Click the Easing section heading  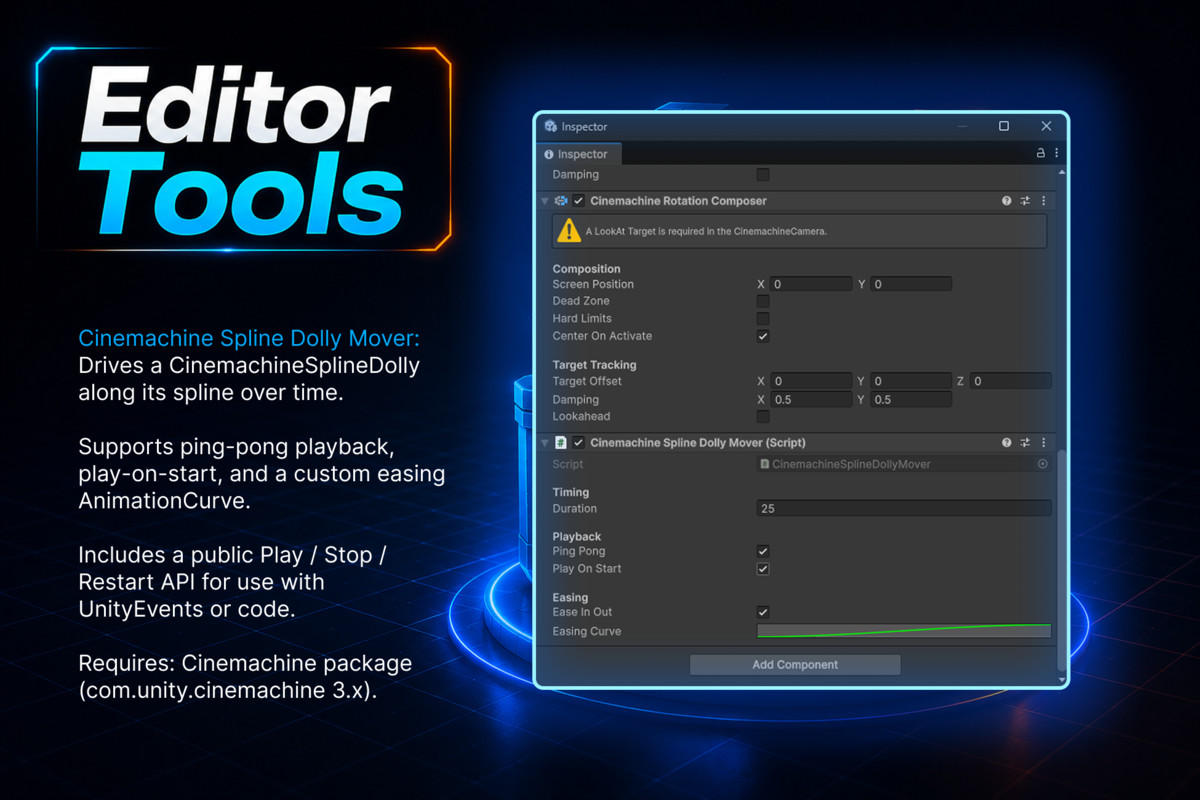570,597
